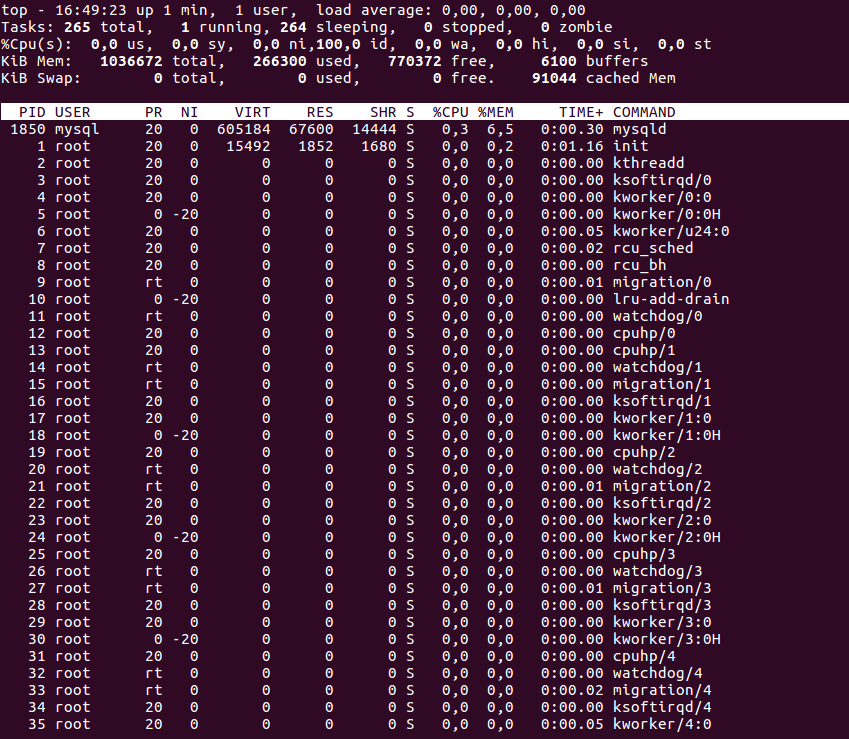Click the migration/1 process name
The height and width of the screenshot is (739, 849).
click(662, 384)
